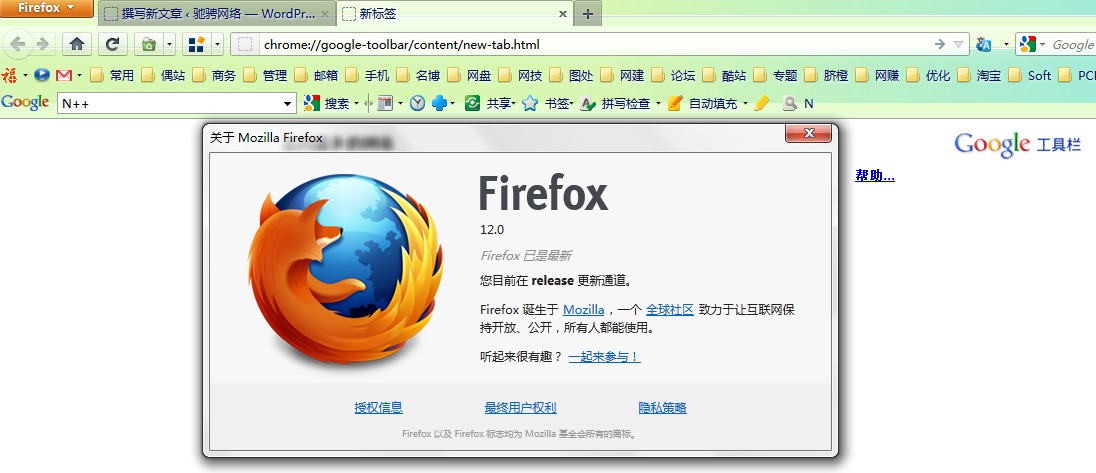Open the 优化 bookmark folder
This screenshot has height=473, width=1096.
[x=929, y=75]
